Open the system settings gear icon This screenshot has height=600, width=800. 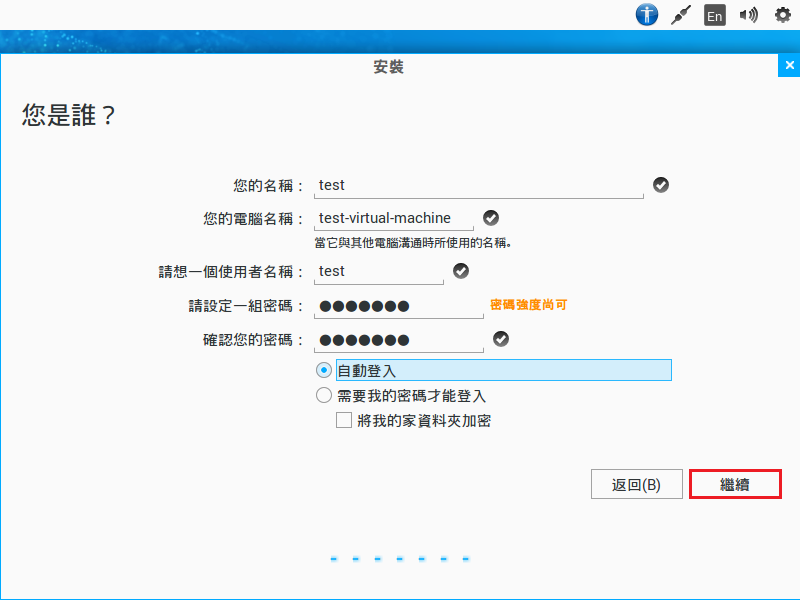click(x=782, y=15)
